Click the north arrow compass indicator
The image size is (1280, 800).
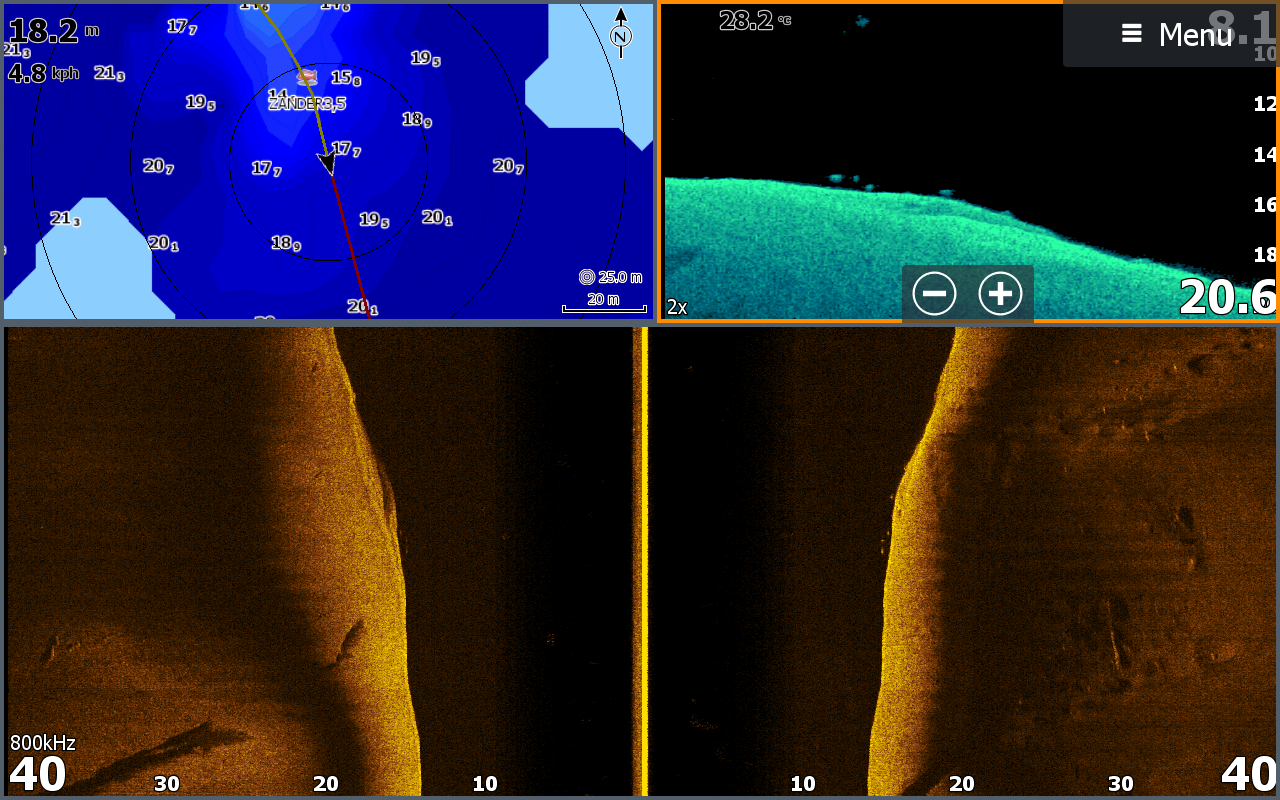[620, 33]
